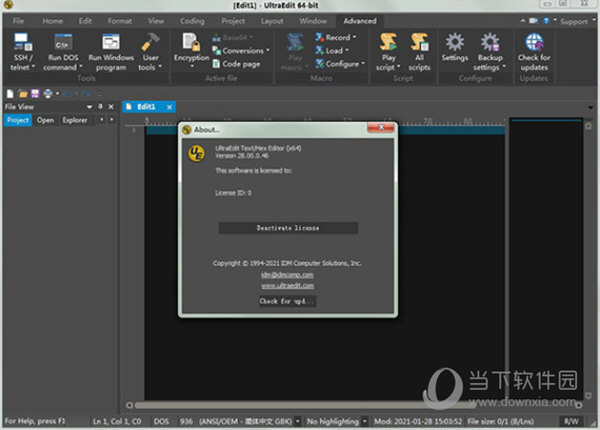Open the www.ultraedit.com link
Viewport: 600px width, 430px height.
[288, 285]
